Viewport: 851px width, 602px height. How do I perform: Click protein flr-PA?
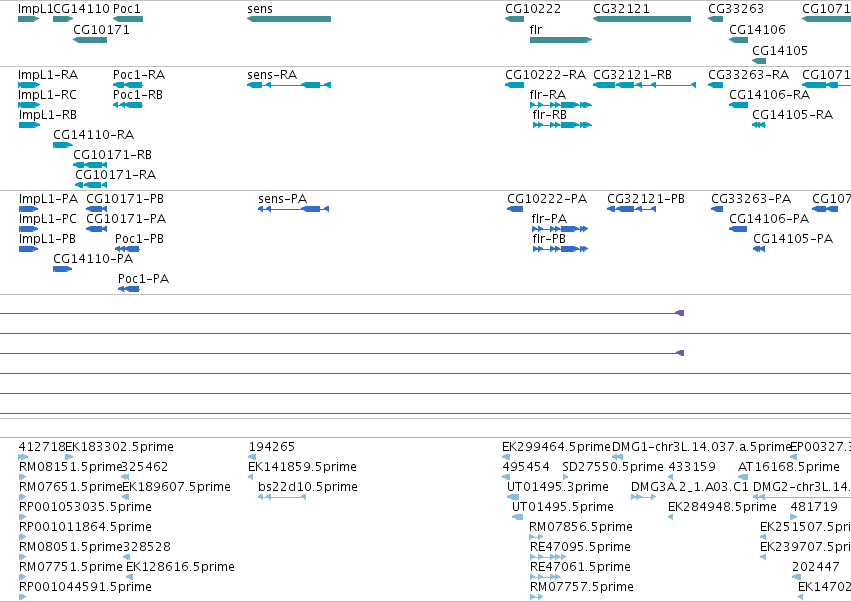549,219
